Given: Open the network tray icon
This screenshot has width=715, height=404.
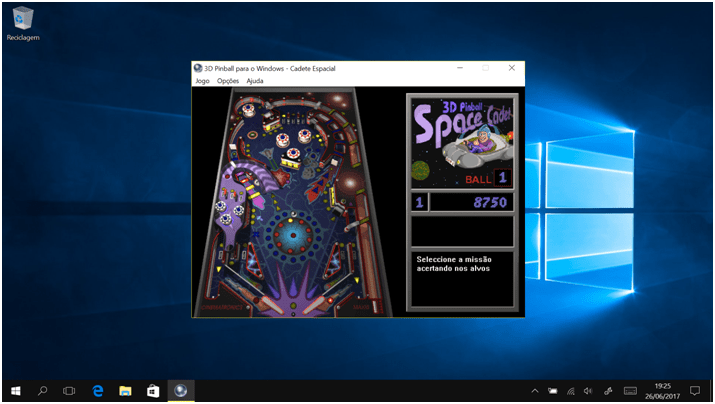Looking at the screenshot, I should (x=570, y=391).
